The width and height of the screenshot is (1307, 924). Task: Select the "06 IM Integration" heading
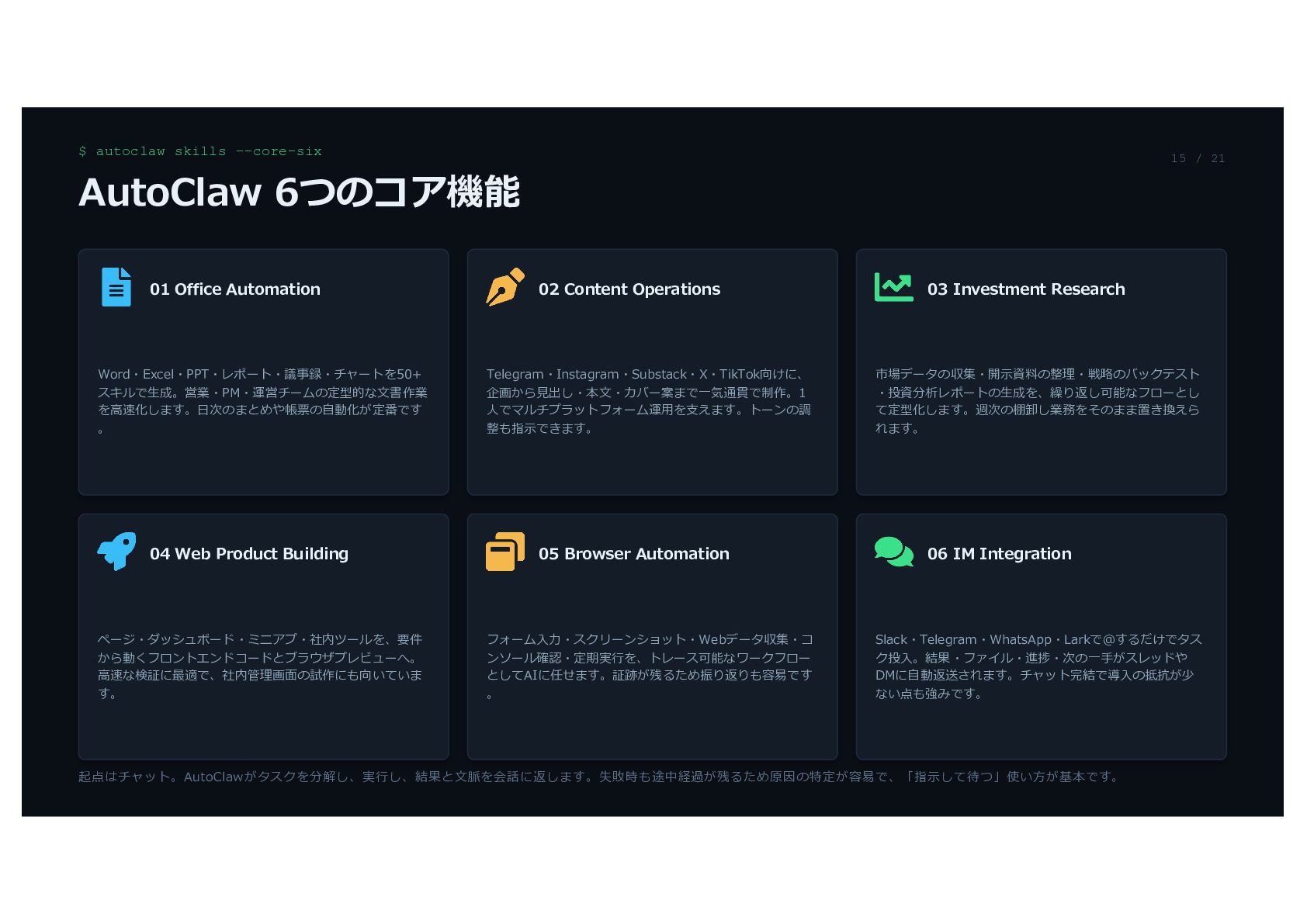(x=1000, y=554)
